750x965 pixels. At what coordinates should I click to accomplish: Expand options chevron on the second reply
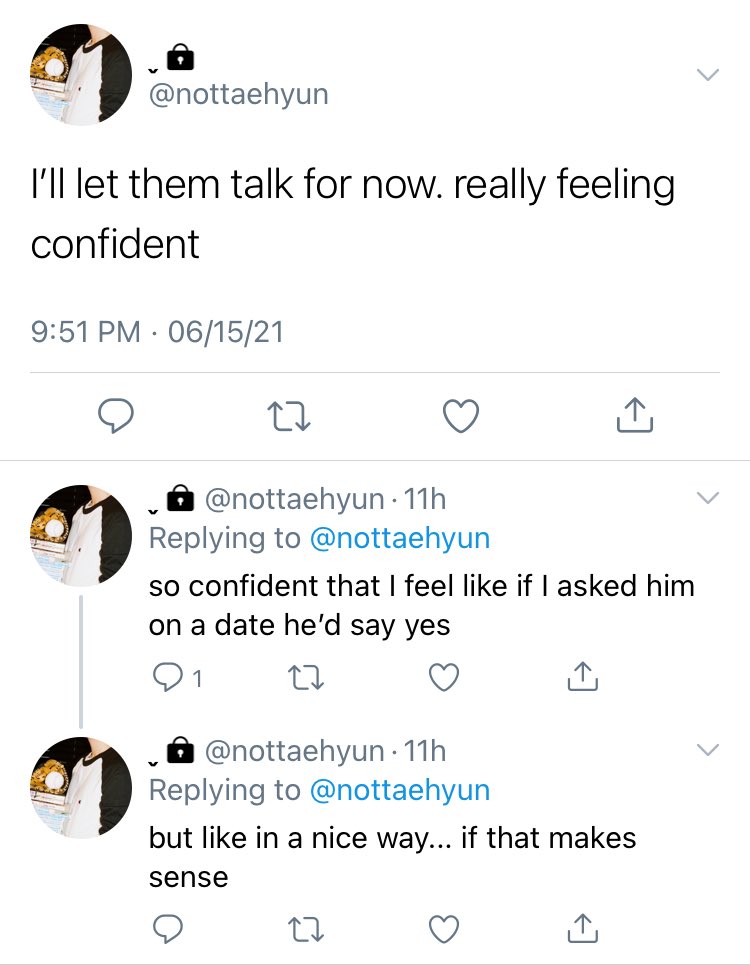point(708,750)
